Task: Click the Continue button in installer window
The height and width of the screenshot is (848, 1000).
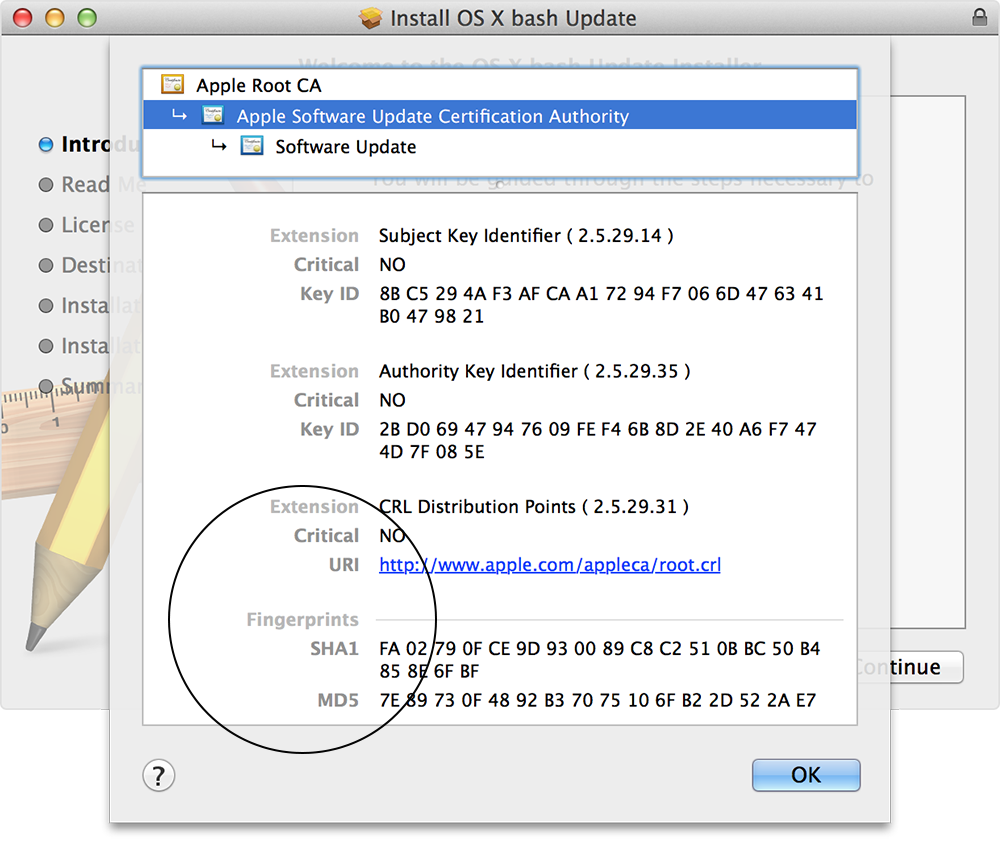Action: (x=909, y=667)
